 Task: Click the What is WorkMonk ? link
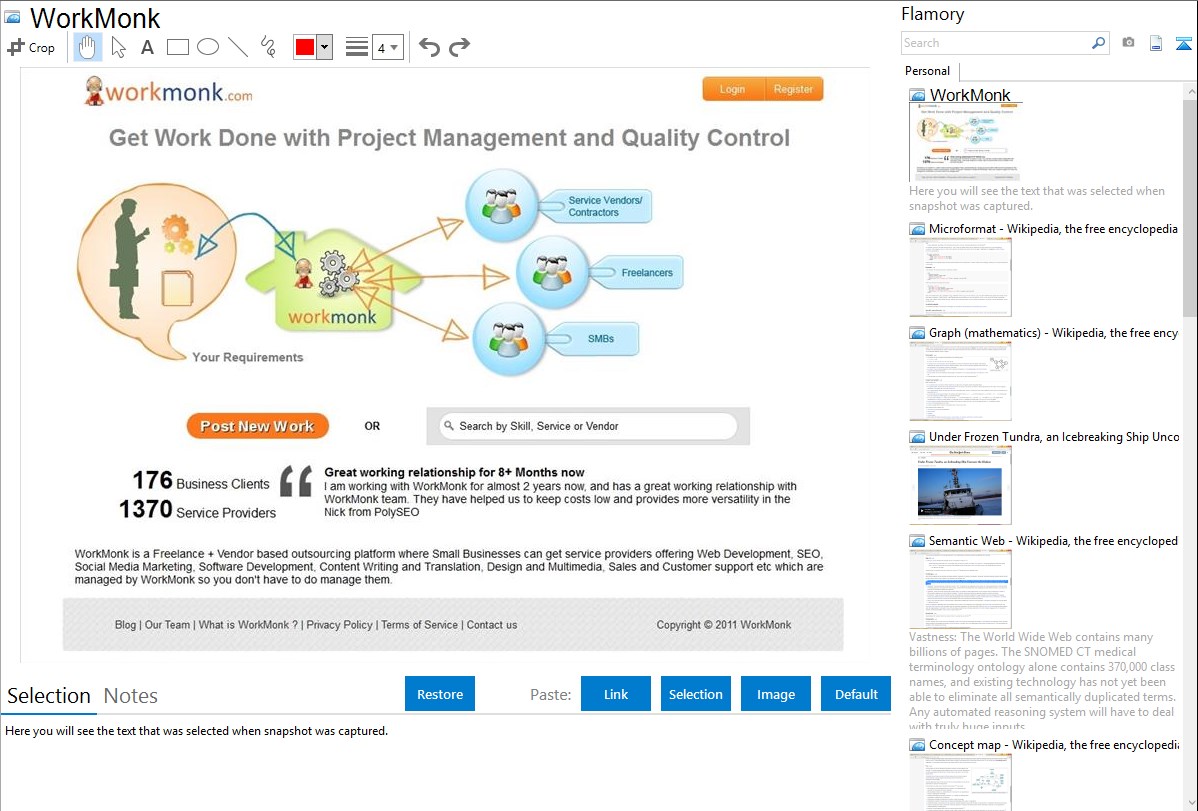coord(248,624)
